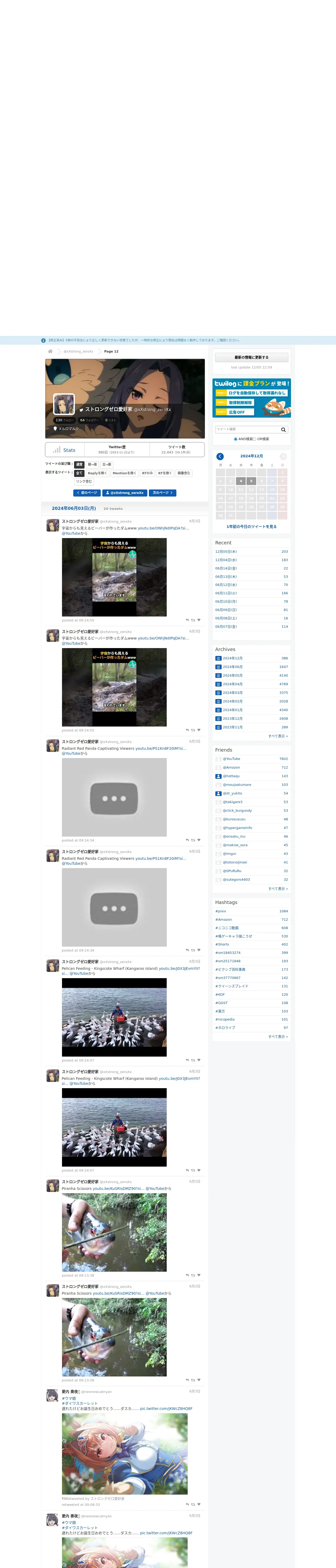
Task: Open the #ダイワスカーレット hashtag in retweet
Action: click(x=79, y=1404)
